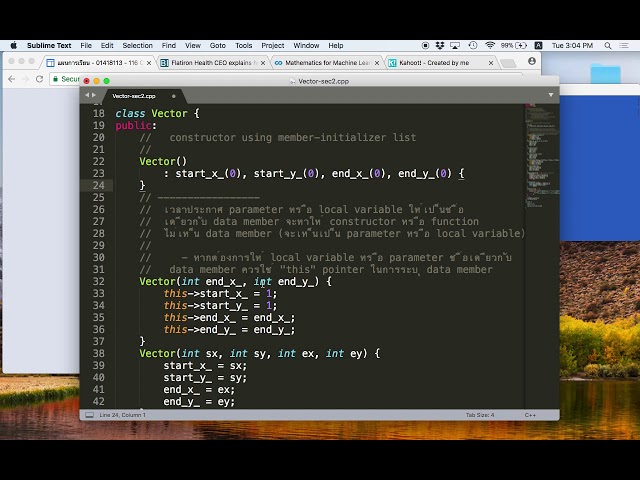Close the 01418113 Chrome tab

(x=149, y=63)
